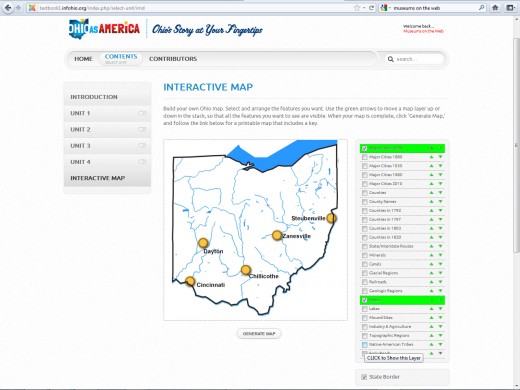This screenshot has height=390, width=520.
Task: Enable the Major Cities 1950 layer
Action: [365, 166]
